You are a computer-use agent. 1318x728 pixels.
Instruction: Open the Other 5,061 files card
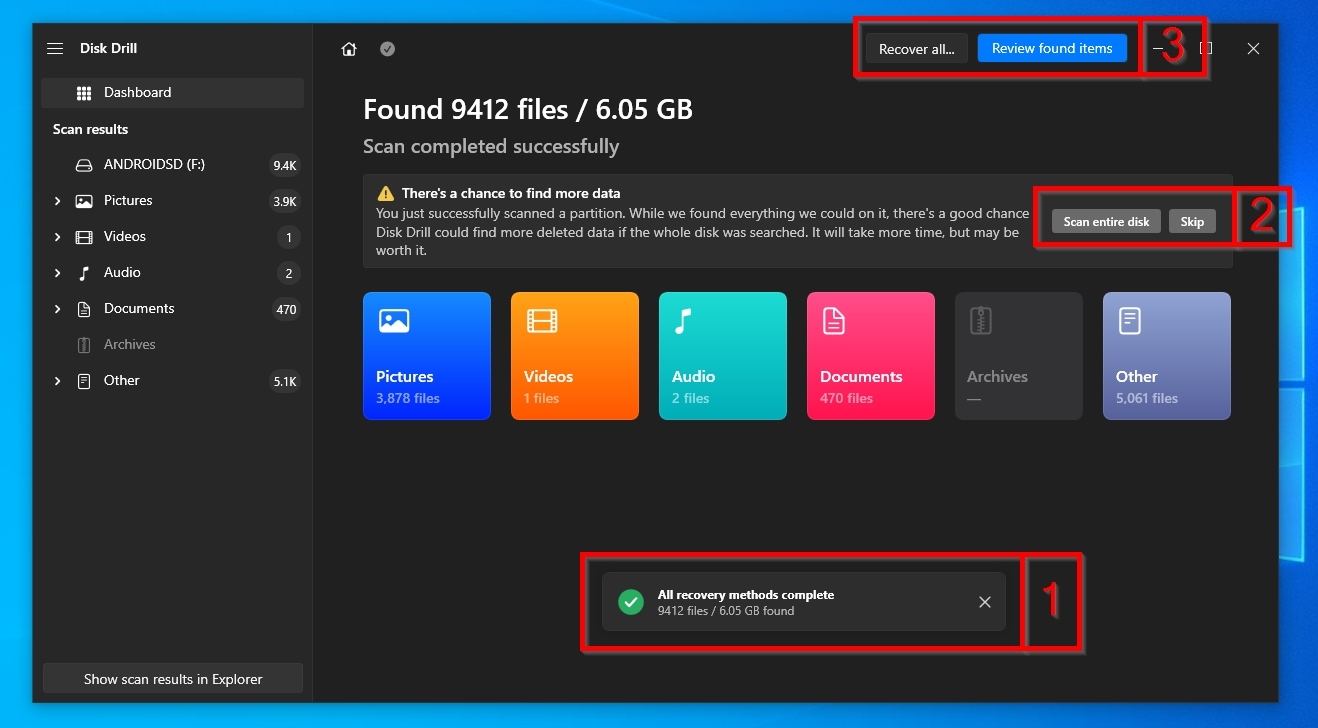tap(1167, 356)
